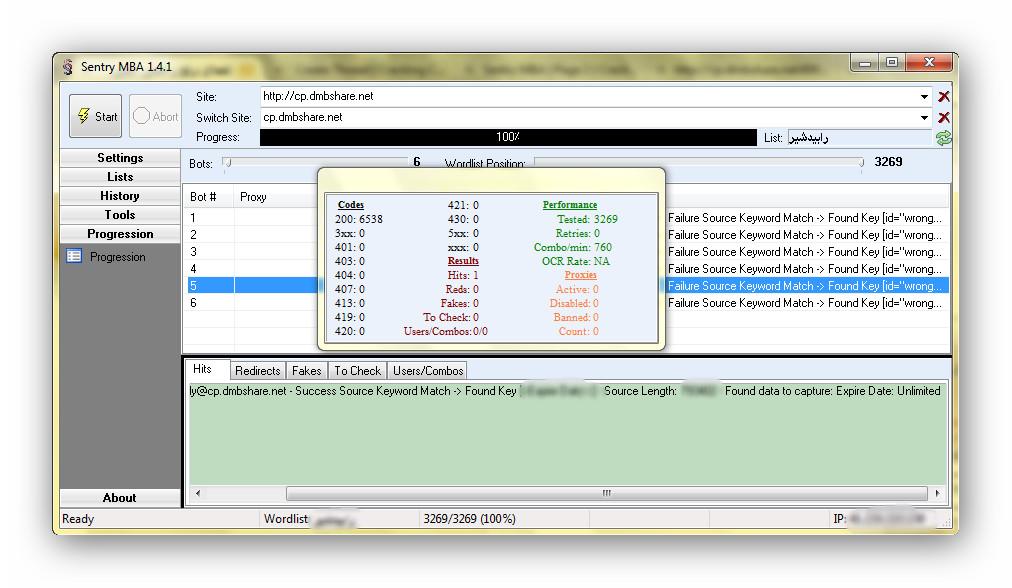Open the About section
This screenshot has height=588, width=1012.
click(120, 498)
